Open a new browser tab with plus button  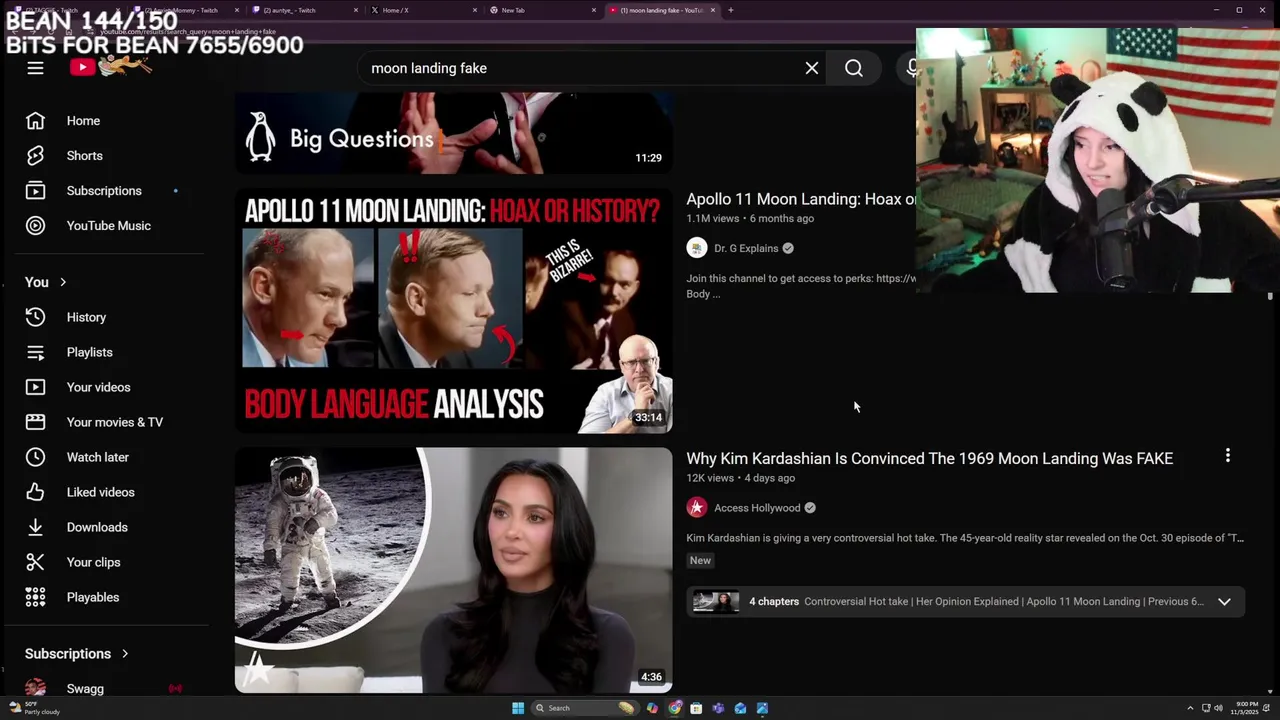coord(731,10)
